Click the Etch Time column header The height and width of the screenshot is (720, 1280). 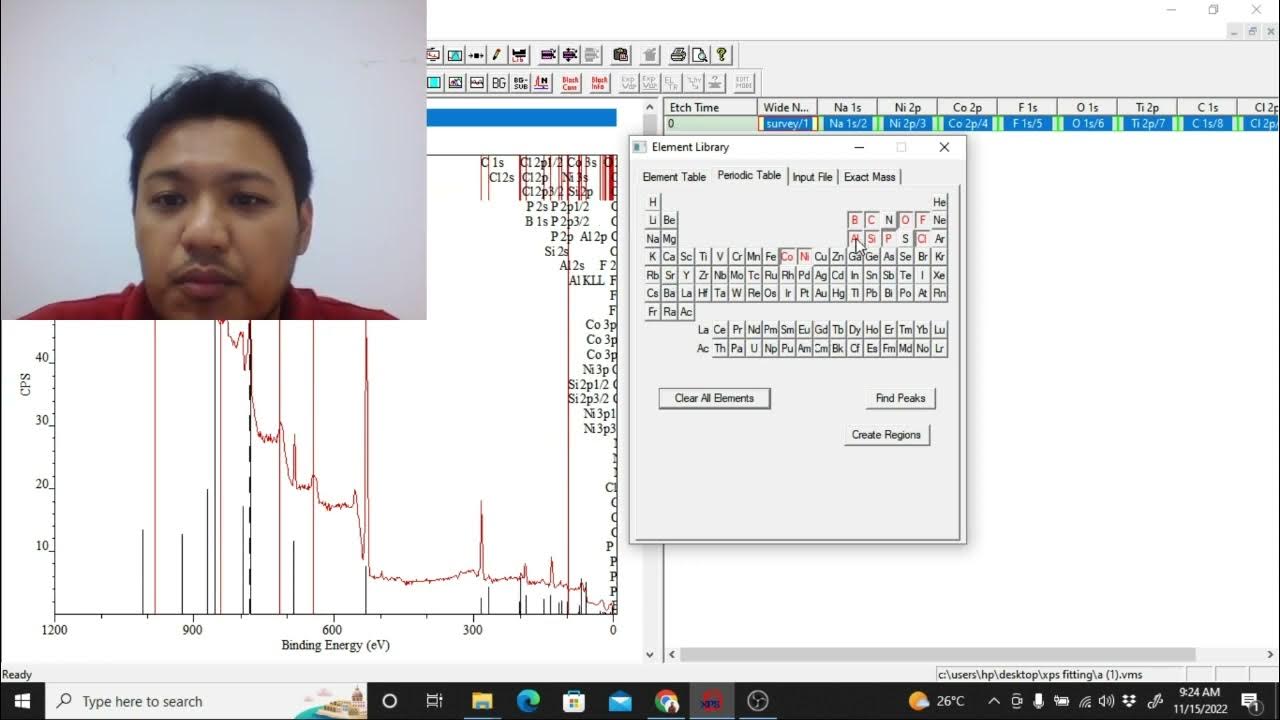[x=711, y=107]
